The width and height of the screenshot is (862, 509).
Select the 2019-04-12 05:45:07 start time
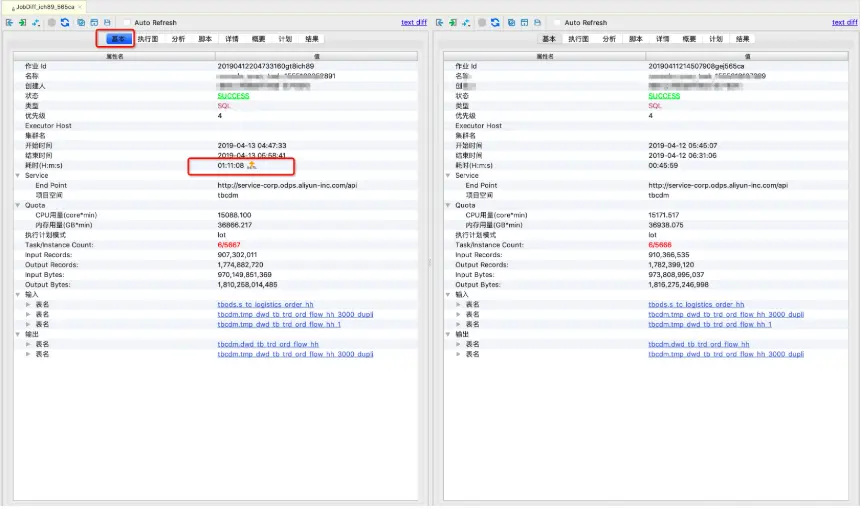coord(683,146)
